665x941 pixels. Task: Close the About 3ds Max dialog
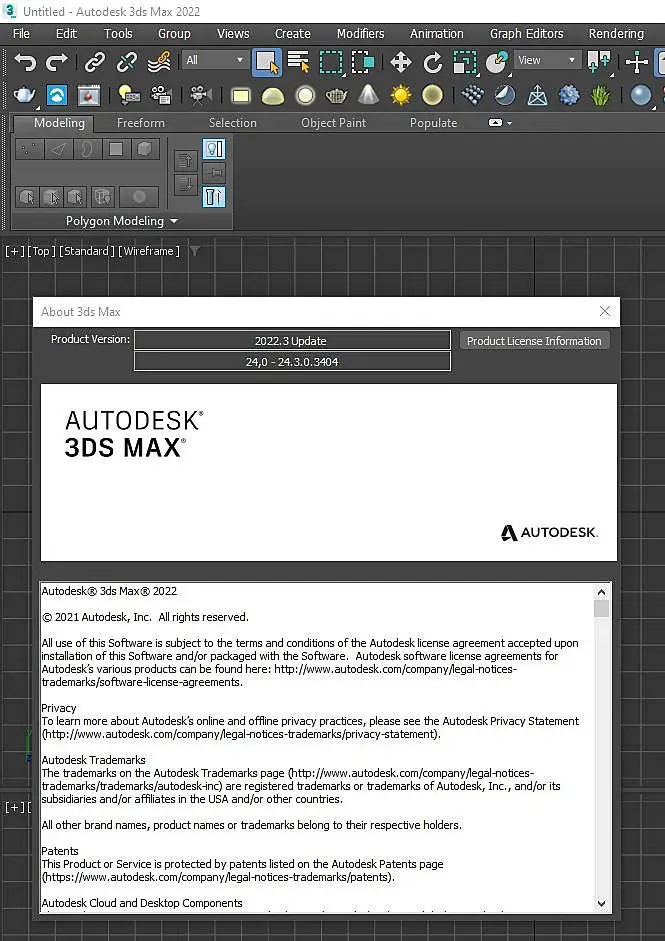pos(604,311)
